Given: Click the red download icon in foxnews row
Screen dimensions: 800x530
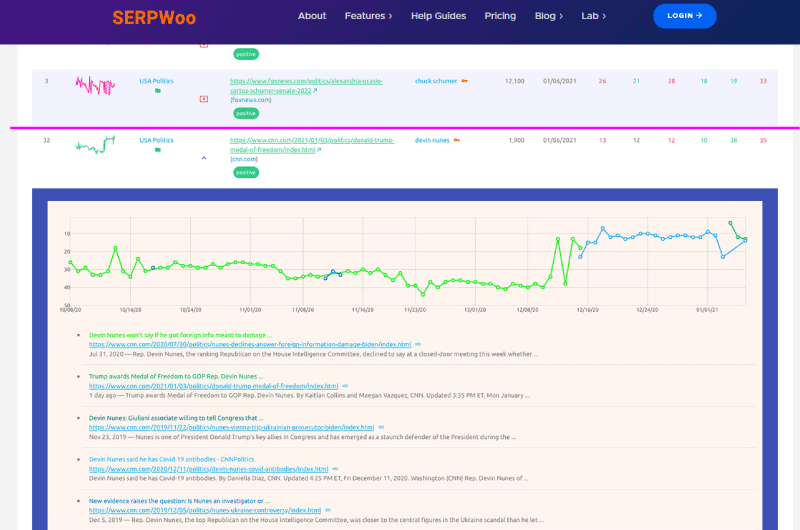Looking at the screenshot, I should click(x=204, y=99).
